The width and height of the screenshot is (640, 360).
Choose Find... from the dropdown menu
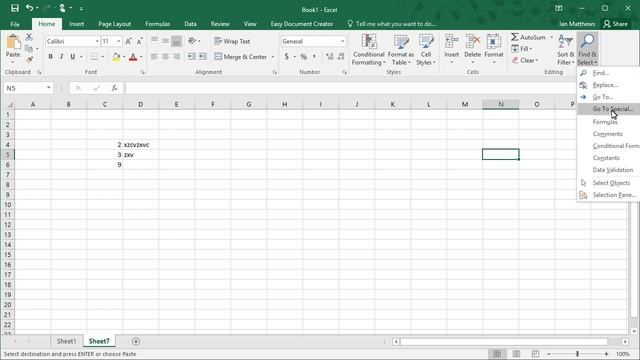click(x=609, y=73)
